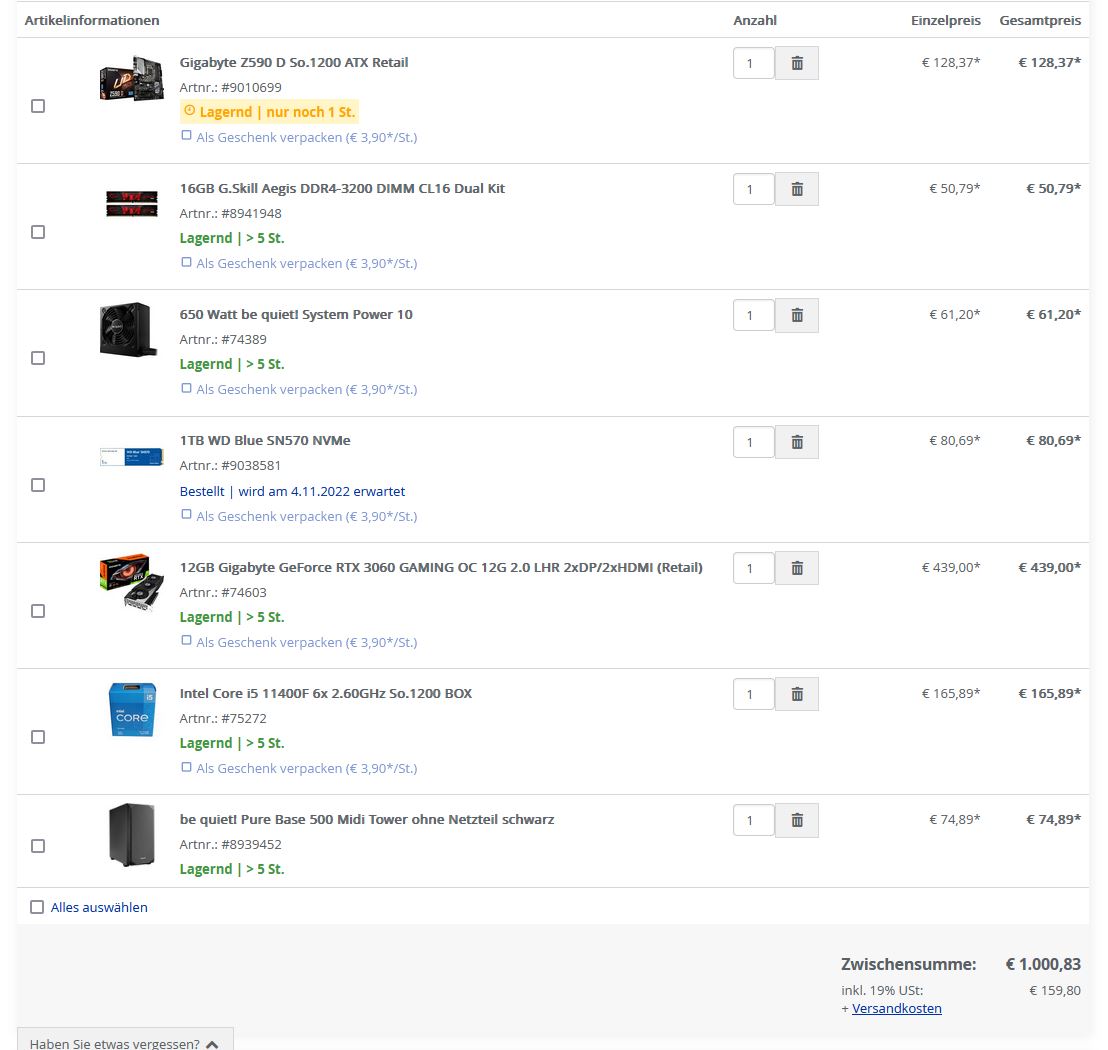This screenshot has height=1050, width=1108.
Task: Enable gift wrapping for the RTX 3060
Action: 186,640
